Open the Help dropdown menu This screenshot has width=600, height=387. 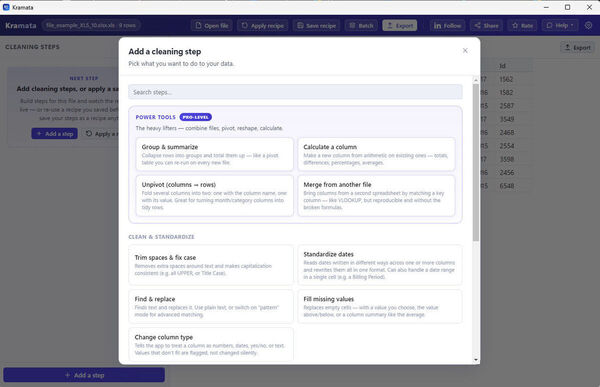click(560, 26)
